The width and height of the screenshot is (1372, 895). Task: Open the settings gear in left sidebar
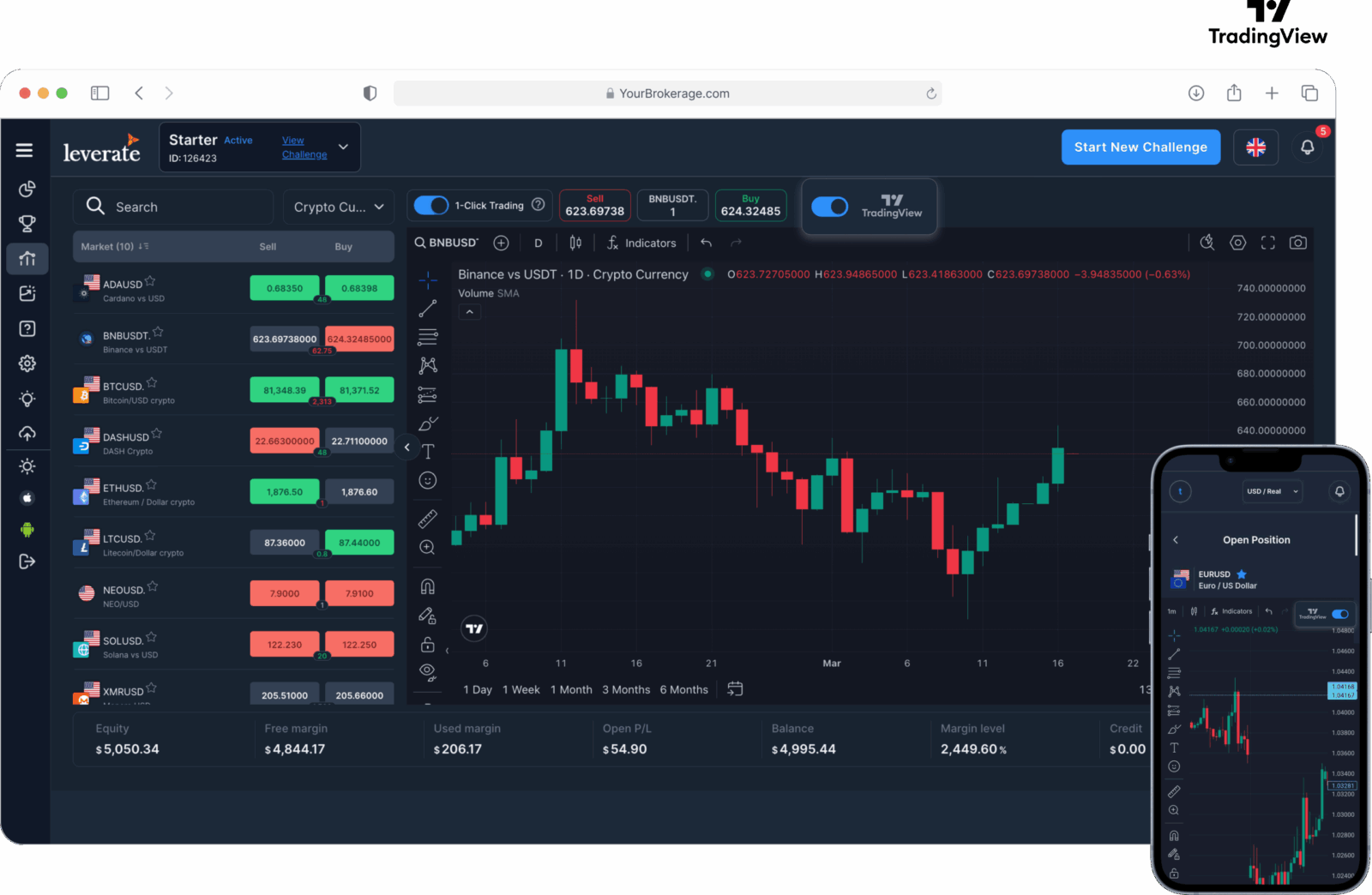coord(27,363)
